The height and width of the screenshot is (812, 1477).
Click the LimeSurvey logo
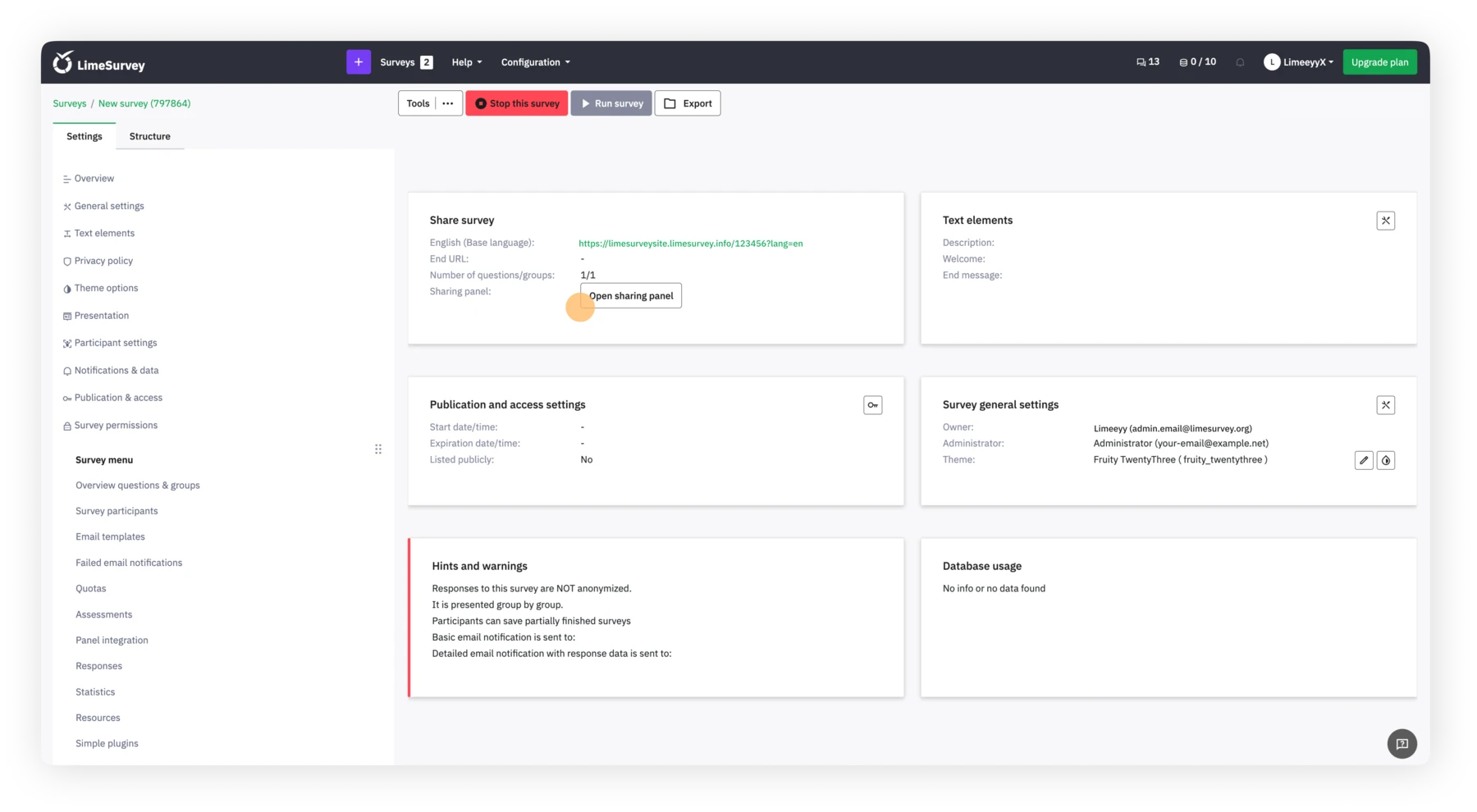click(99, 63)
